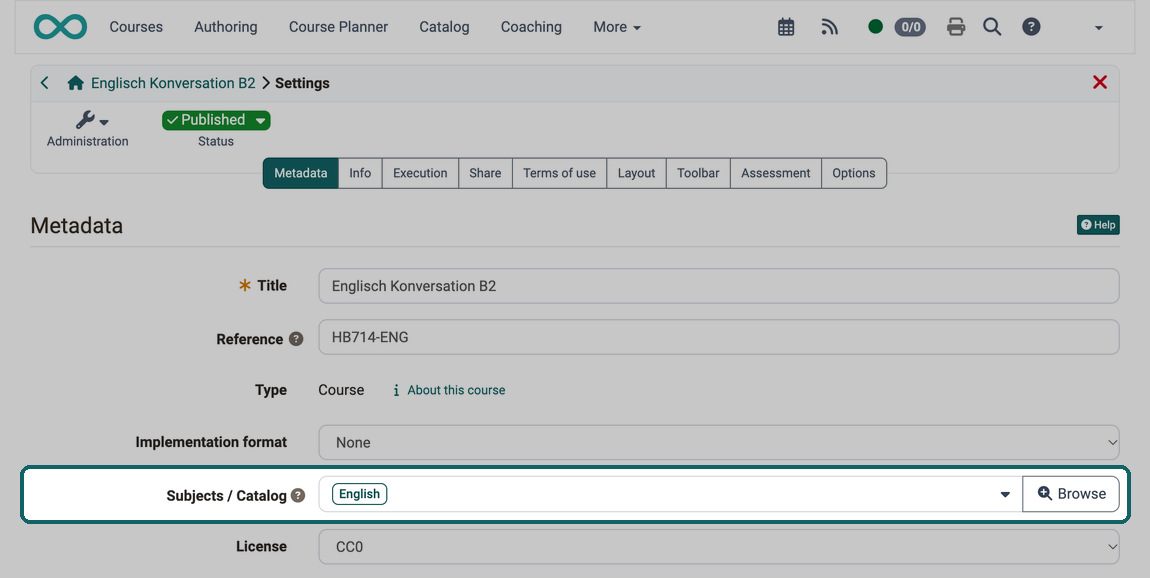Click the English subject tag
Image resolution: width=1150 pixels, height=578 pixels.
(359, 494)
